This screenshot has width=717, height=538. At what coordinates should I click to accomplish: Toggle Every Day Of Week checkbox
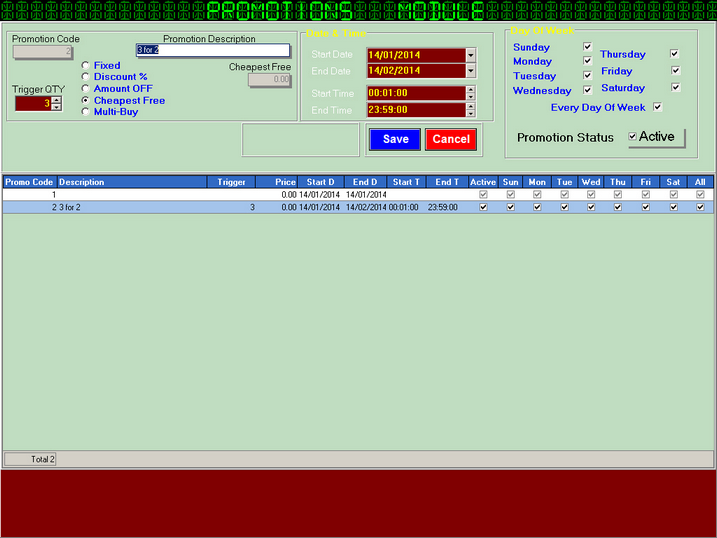click(x=658, y=107)
